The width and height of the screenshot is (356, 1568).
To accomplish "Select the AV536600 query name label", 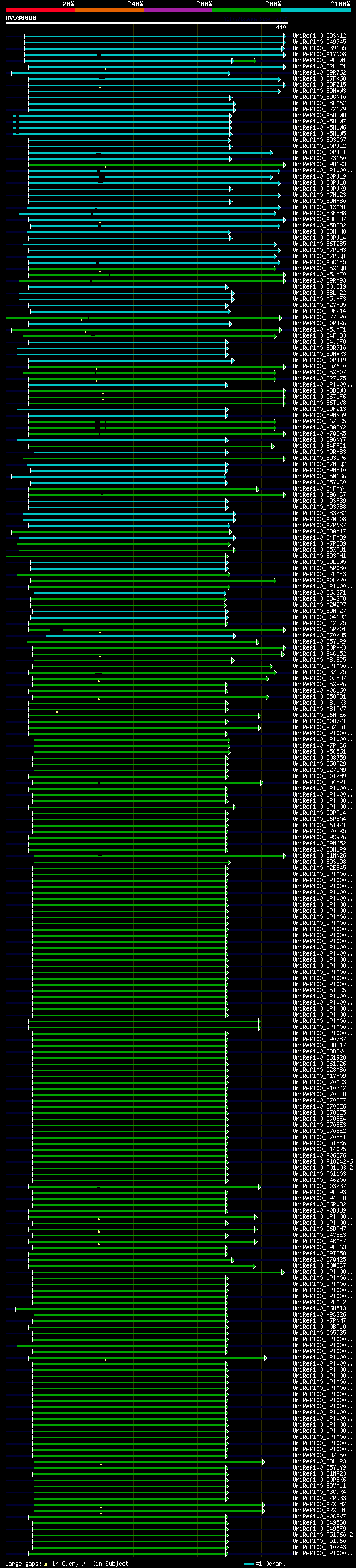I will pos(21,18).
